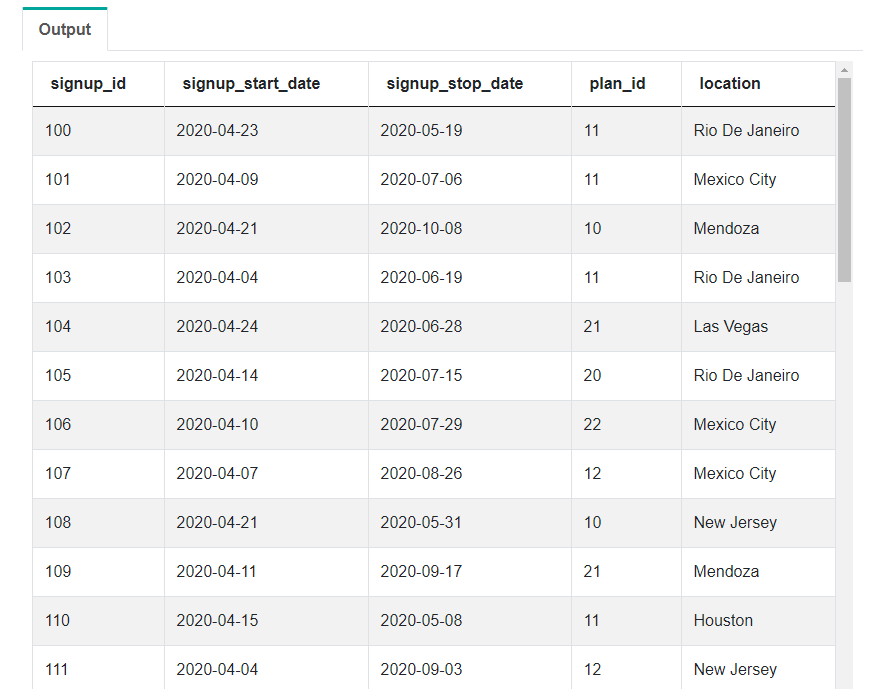Click the scrollbar up arrow
Screen dimensions: 877x689
[844, 70]
